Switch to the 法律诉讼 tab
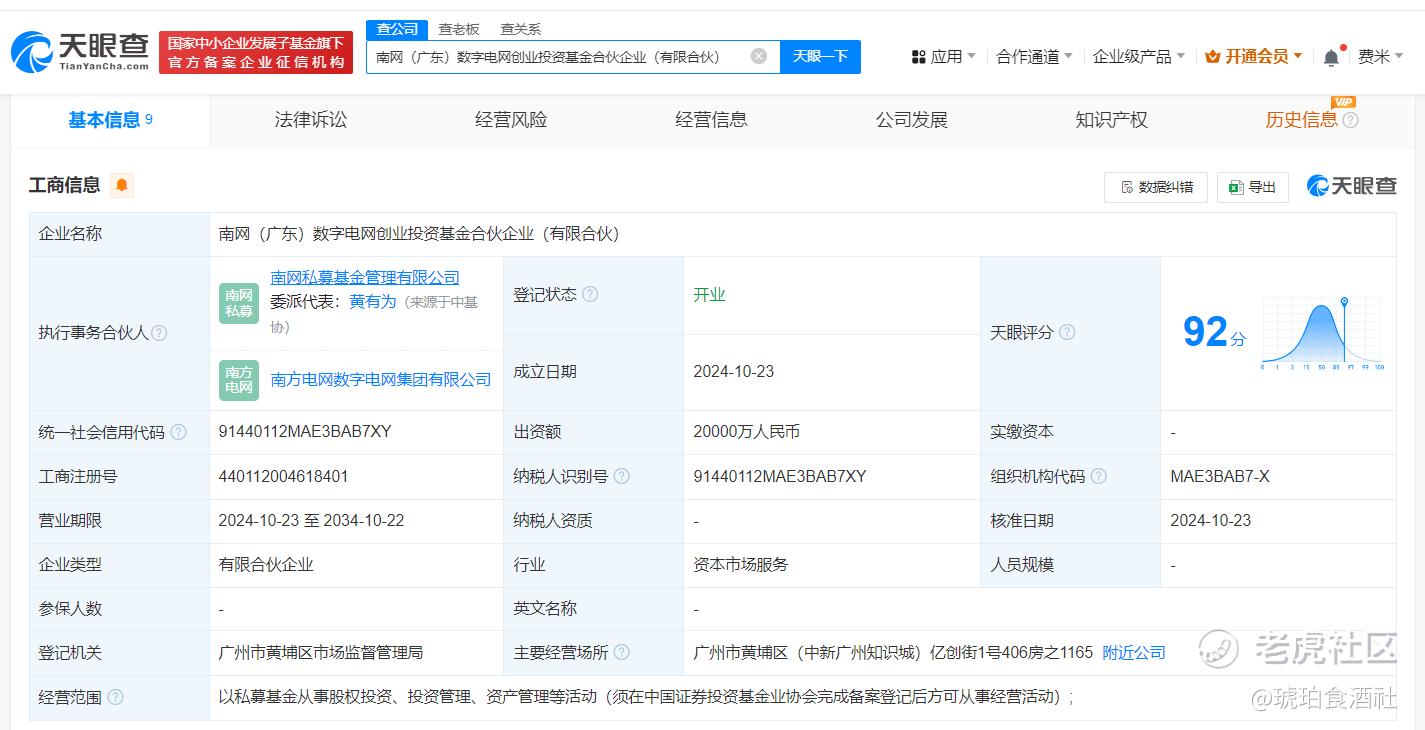The image size is (1425, 730). click(x=310, y=119)
